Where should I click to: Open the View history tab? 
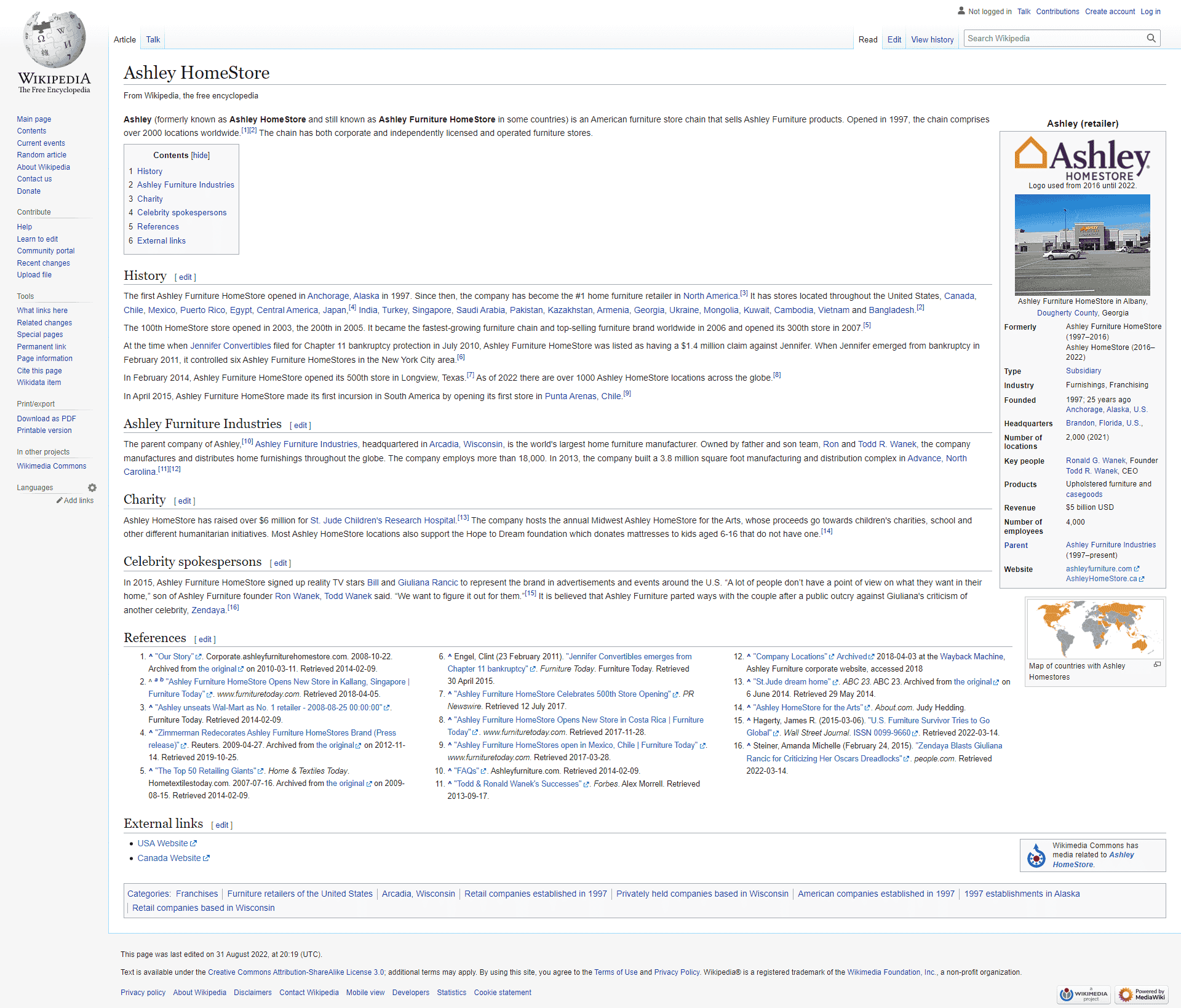tap(932, 40)
